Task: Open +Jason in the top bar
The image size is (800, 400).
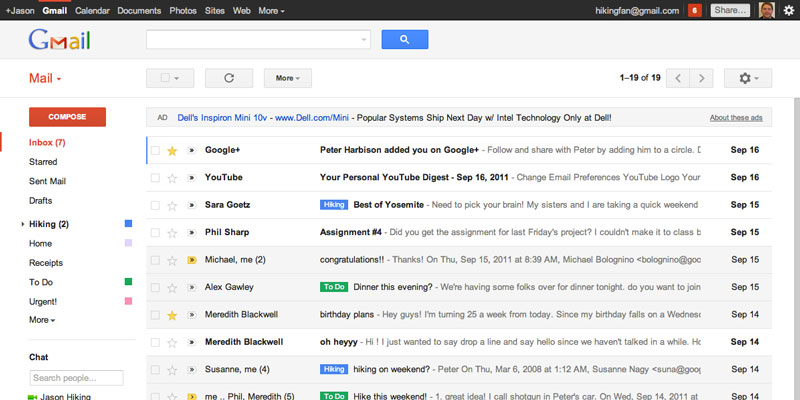Action: click(20, 11)
